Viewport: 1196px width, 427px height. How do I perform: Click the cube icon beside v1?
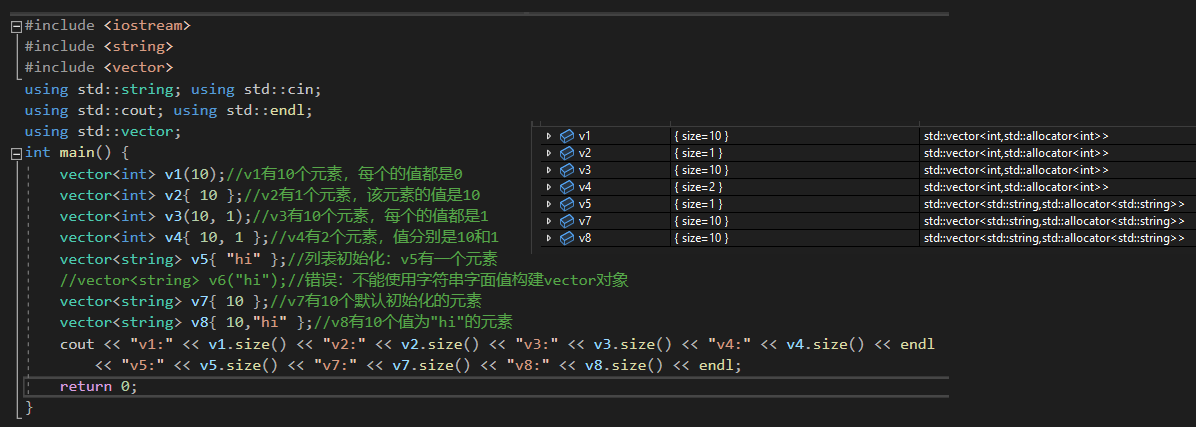[x=567, y=136]
